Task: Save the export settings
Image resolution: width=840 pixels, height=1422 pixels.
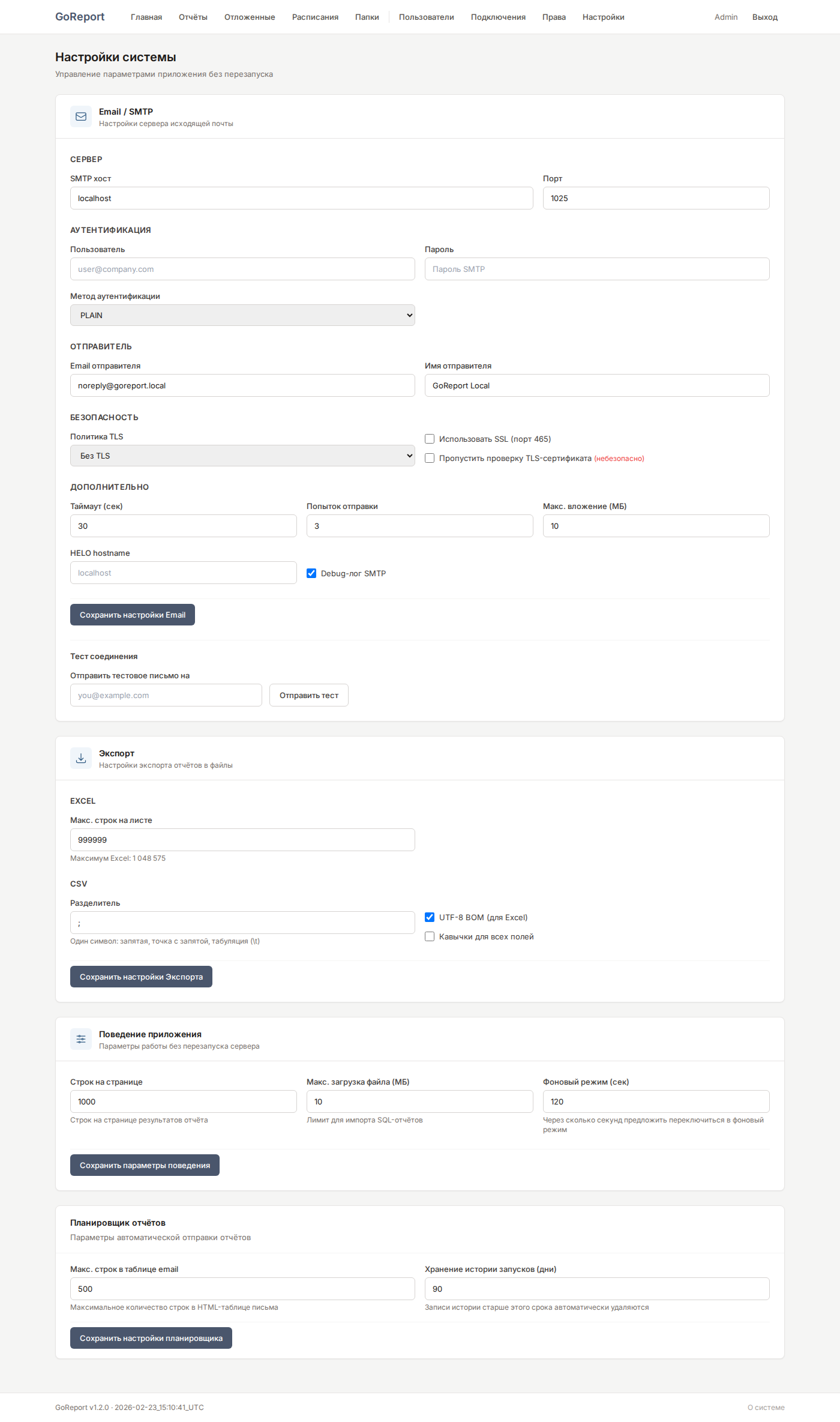Action: click(x=141, y=977)
